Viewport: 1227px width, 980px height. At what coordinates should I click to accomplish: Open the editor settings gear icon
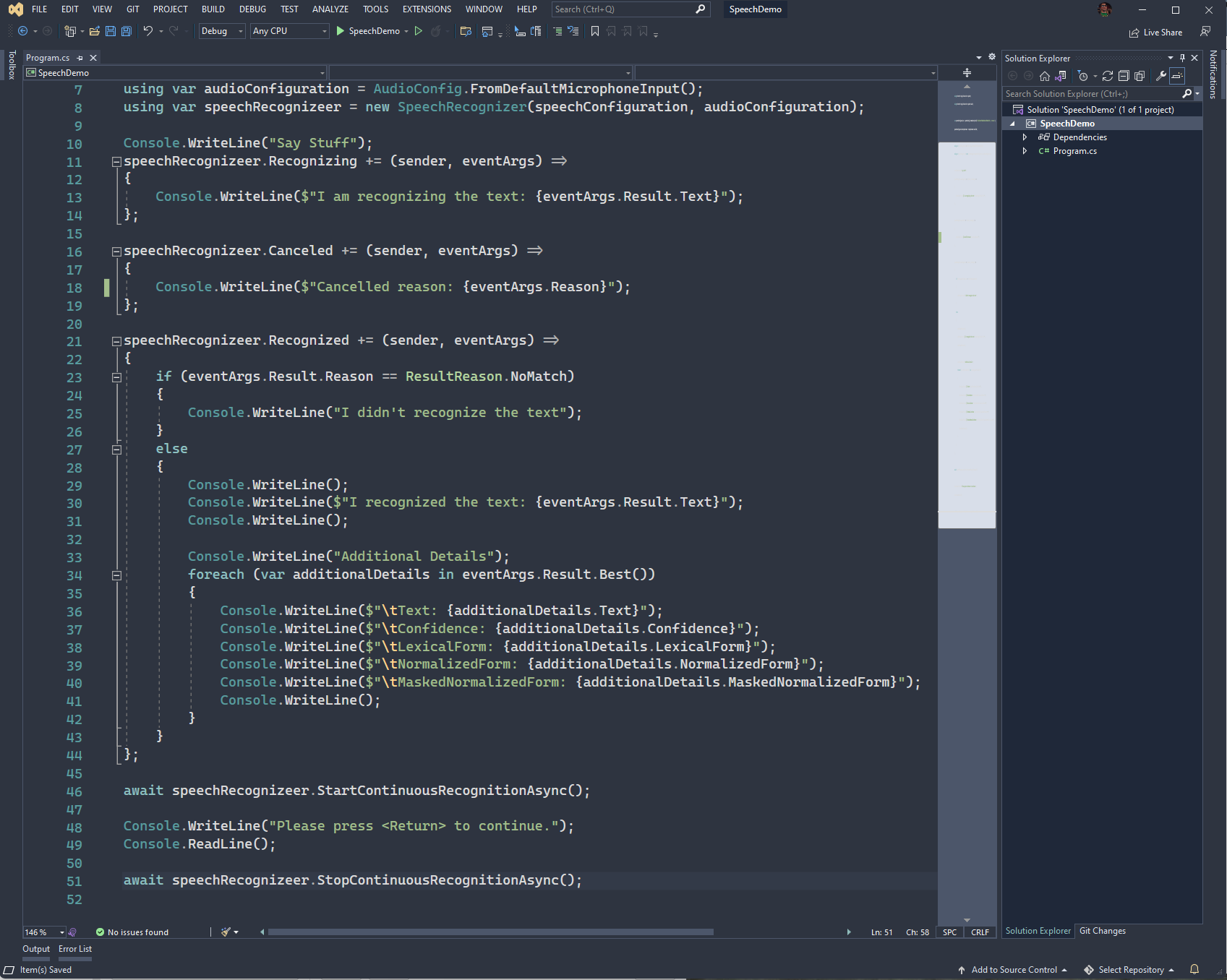(x=992, y=57)
